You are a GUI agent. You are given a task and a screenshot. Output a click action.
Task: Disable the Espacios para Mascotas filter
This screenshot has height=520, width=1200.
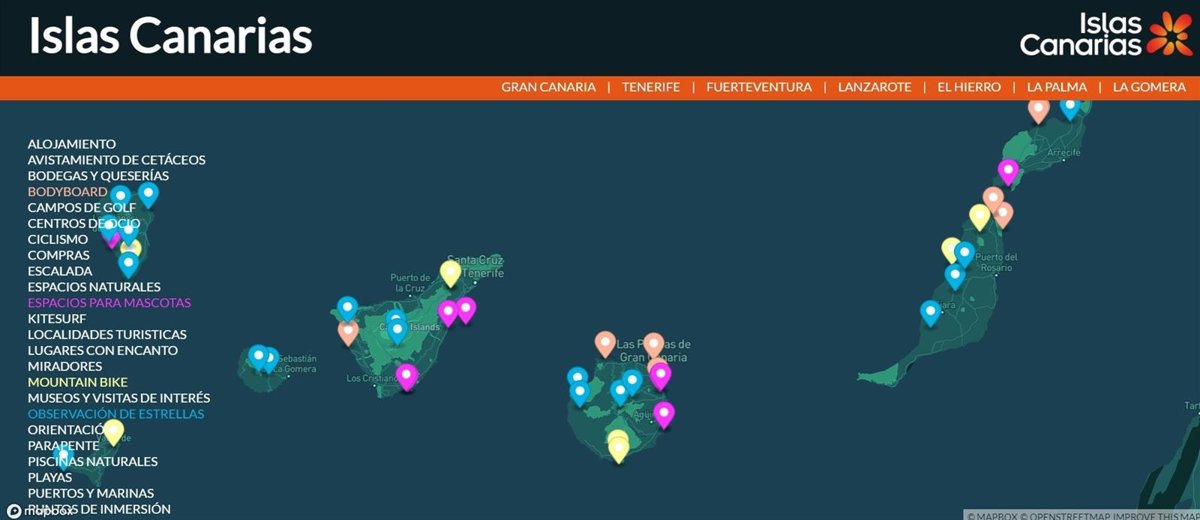click(109, 303)
